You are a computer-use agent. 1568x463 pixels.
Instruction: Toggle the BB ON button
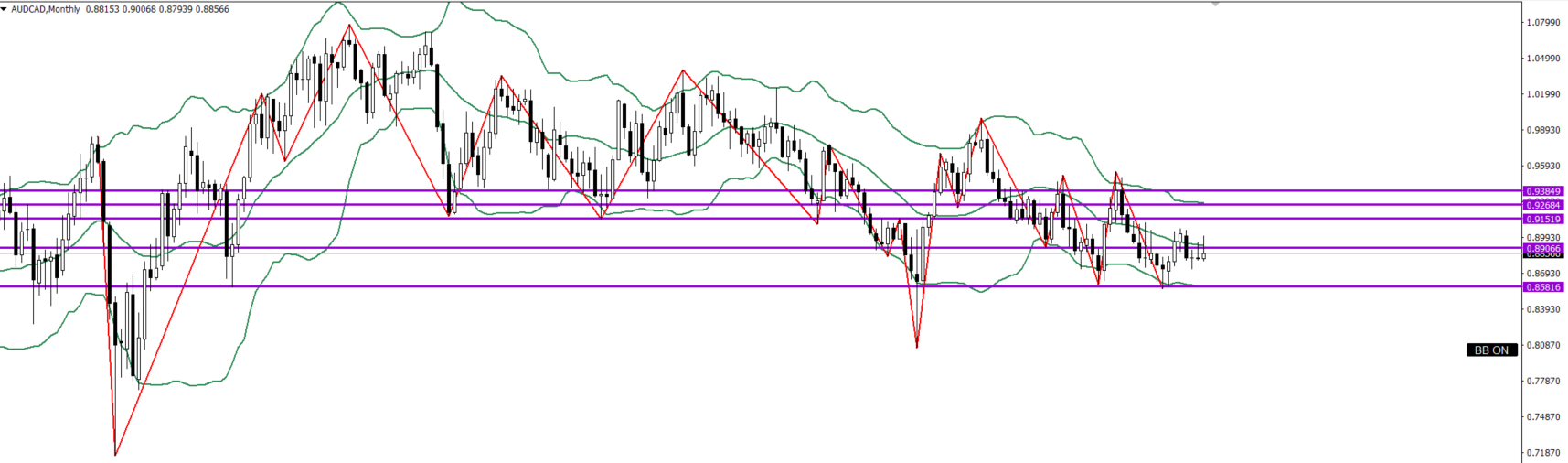(1491, 350)
